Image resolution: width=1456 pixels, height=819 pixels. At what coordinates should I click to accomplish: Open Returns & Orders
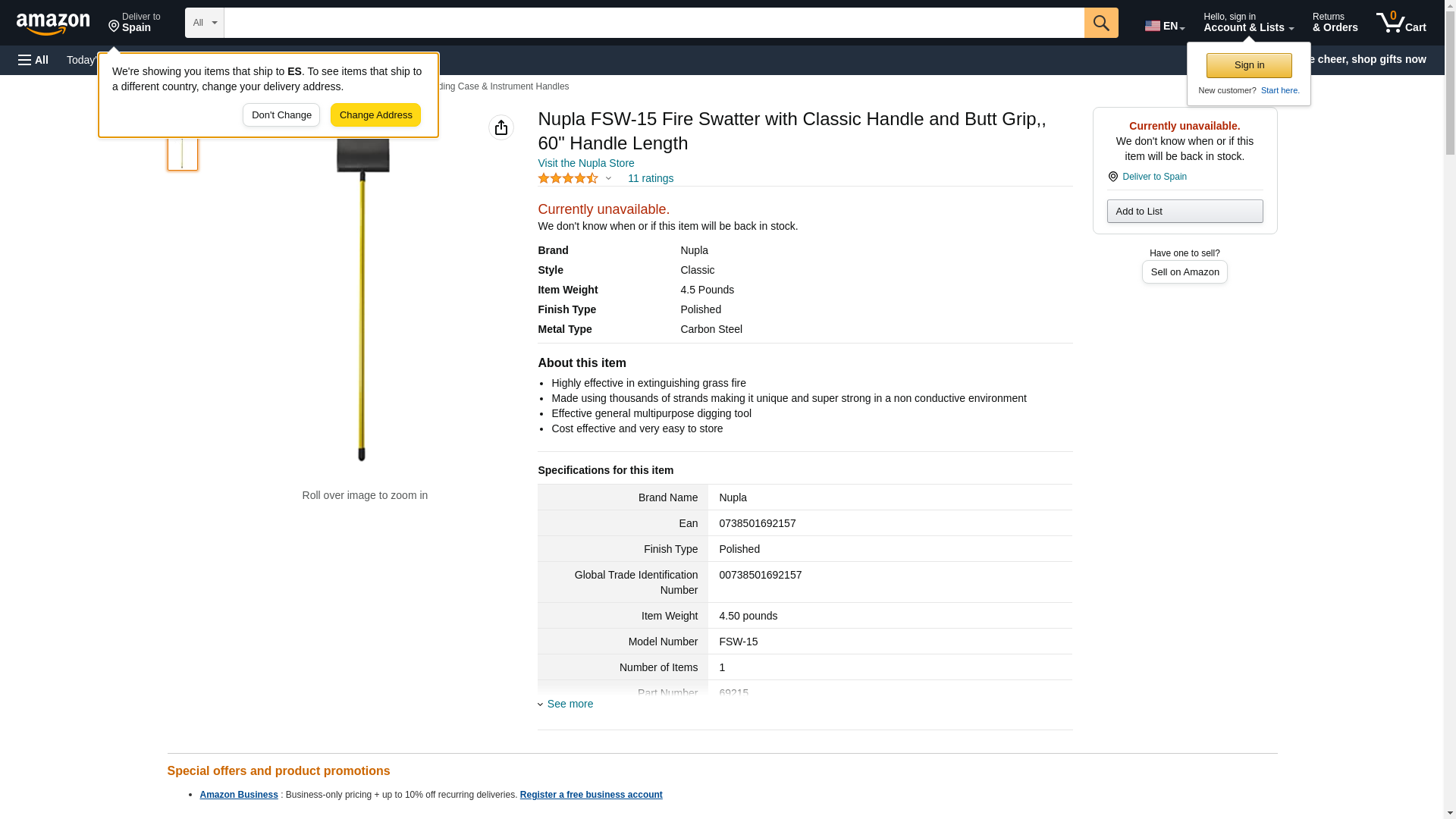[x=1335, y=23]
